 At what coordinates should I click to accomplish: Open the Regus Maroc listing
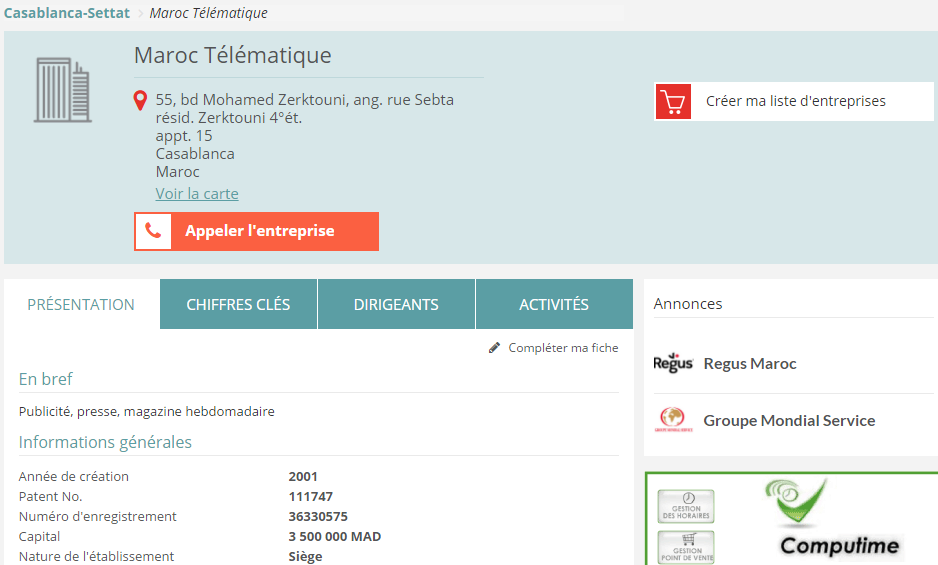click(750, 363)
